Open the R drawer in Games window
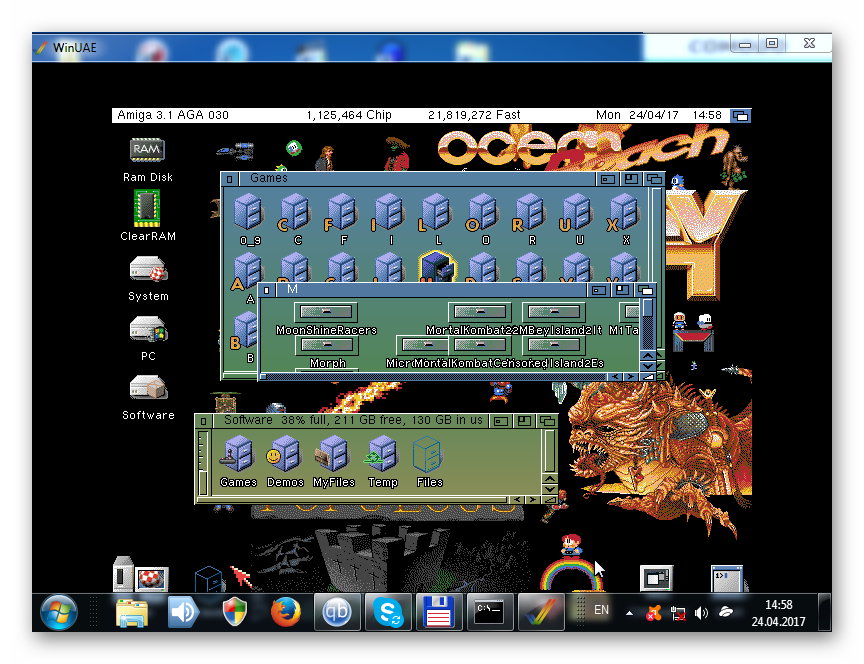 [528, 213]
